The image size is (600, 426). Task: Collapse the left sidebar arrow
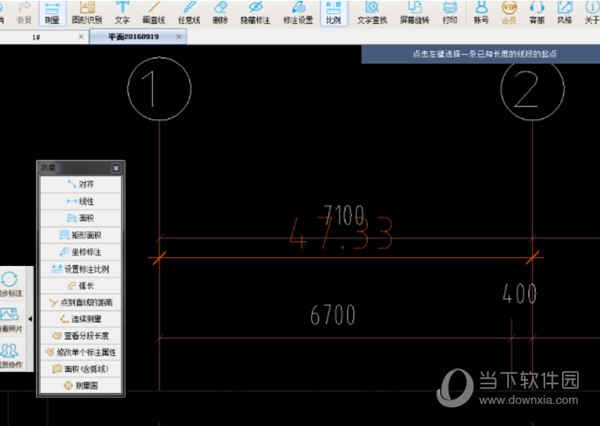coord(30,319)
